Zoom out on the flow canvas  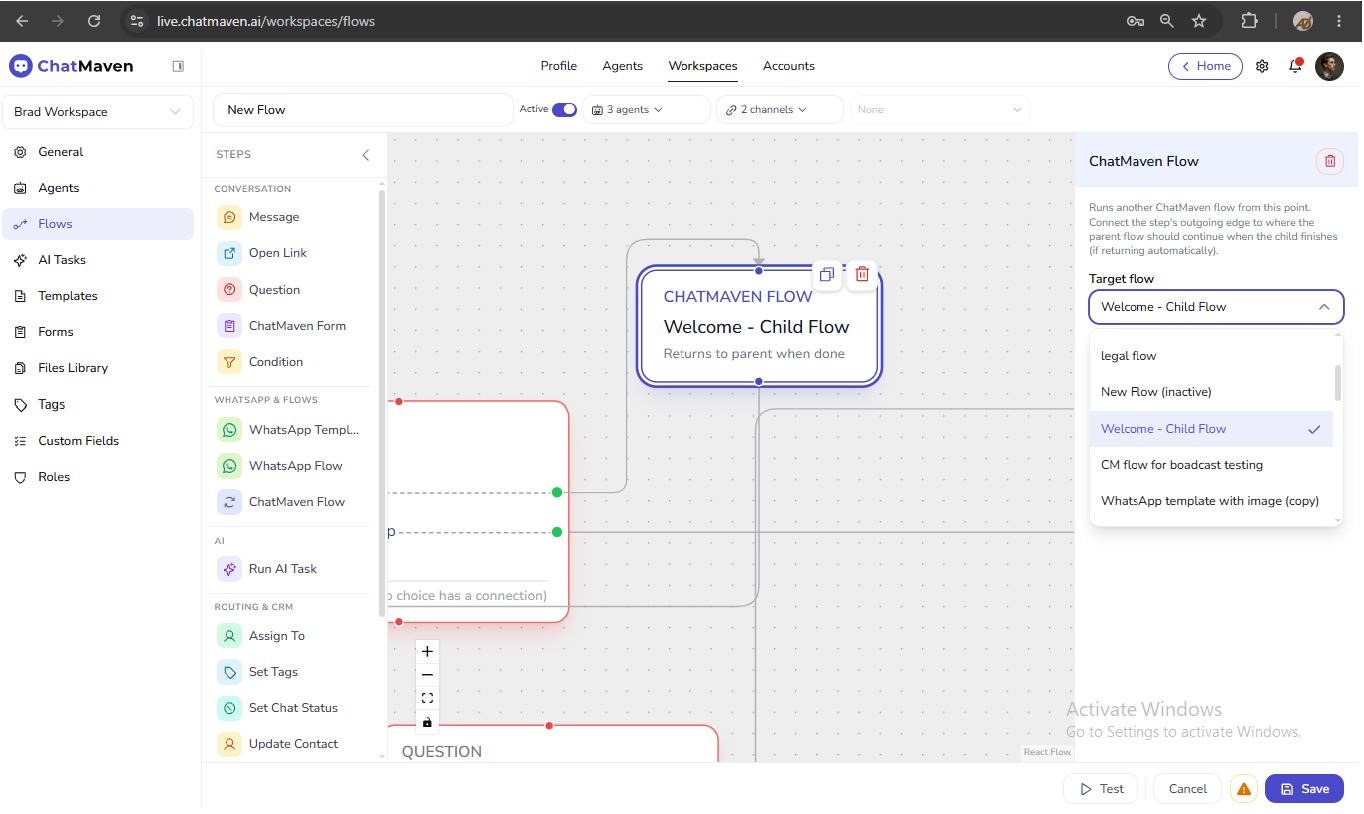tap(428, 675)
